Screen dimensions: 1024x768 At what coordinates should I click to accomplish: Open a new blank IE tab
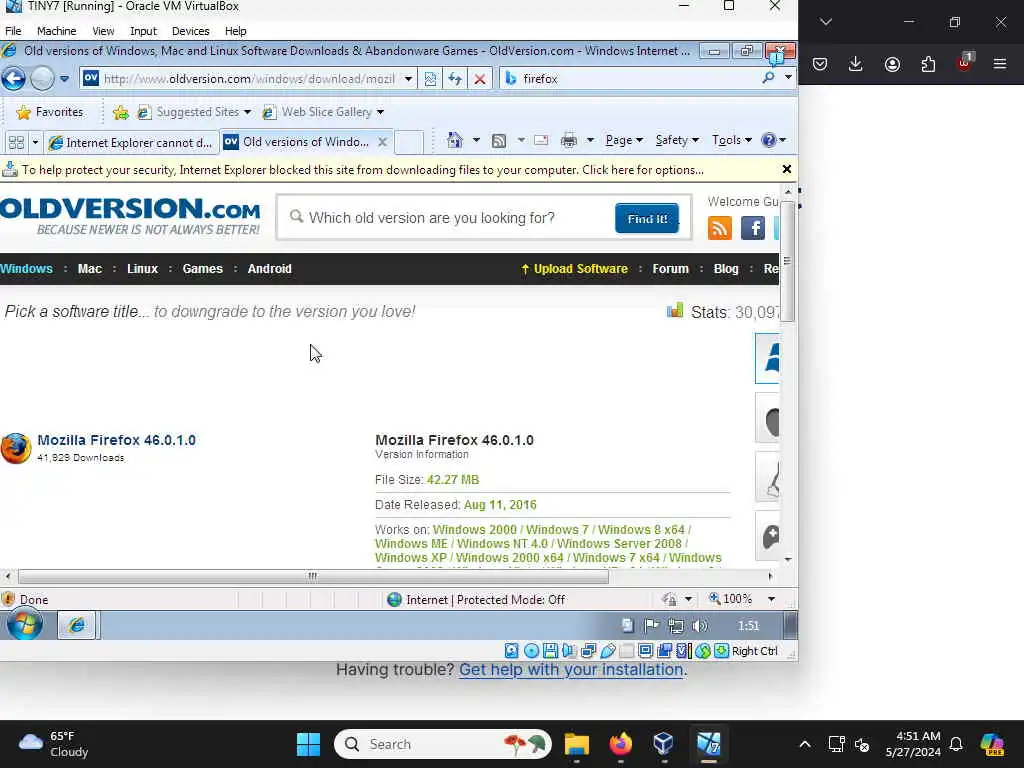[409, 142]
